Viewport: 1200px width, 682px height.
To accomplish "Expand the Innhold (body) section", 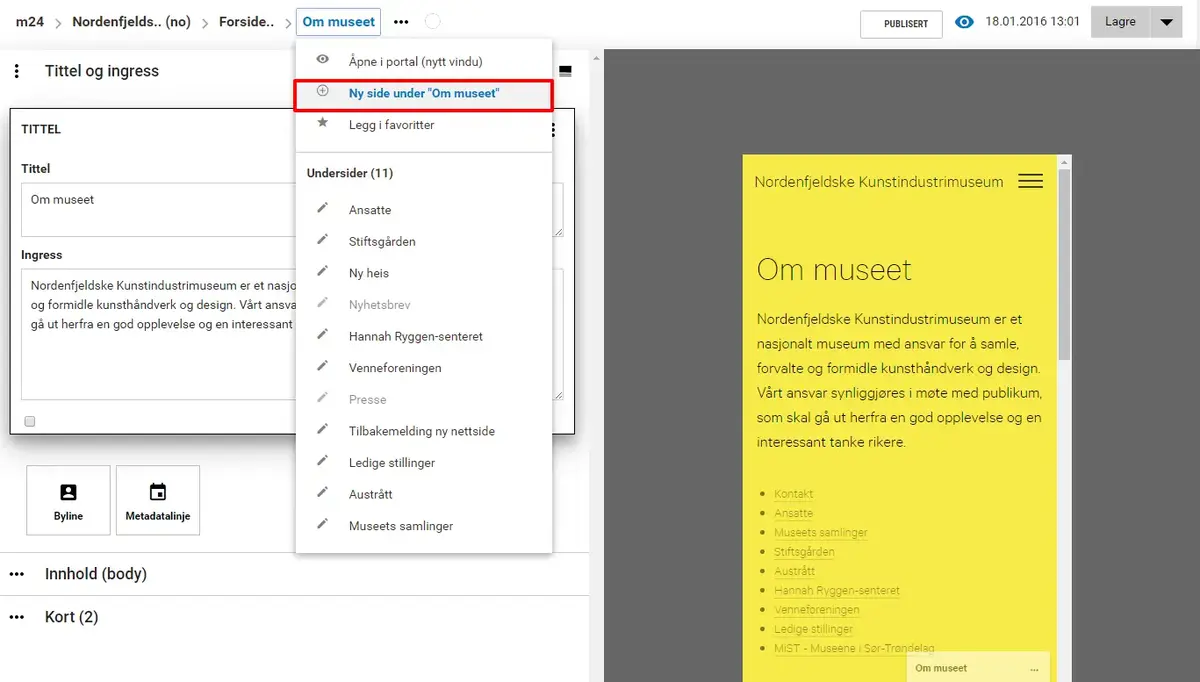I will coord(96,574).
